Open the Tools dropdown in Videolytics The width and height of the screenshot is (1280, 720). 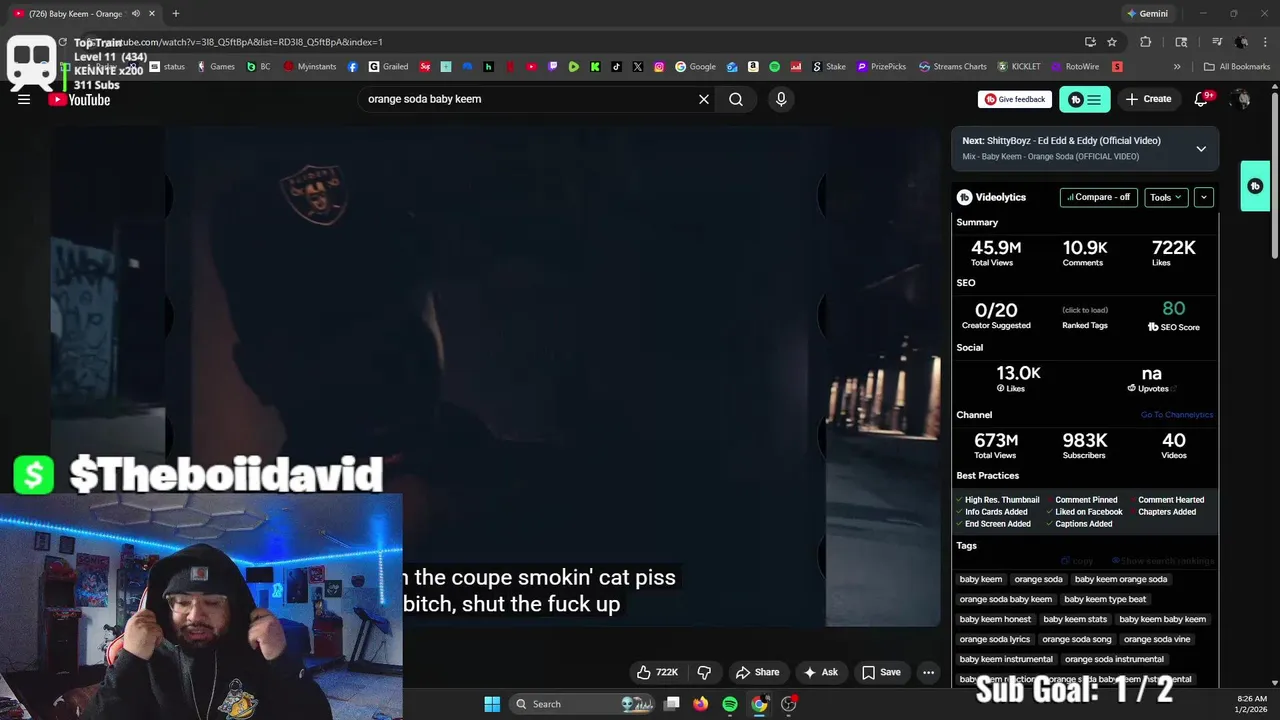click(x=1166, y=197)
